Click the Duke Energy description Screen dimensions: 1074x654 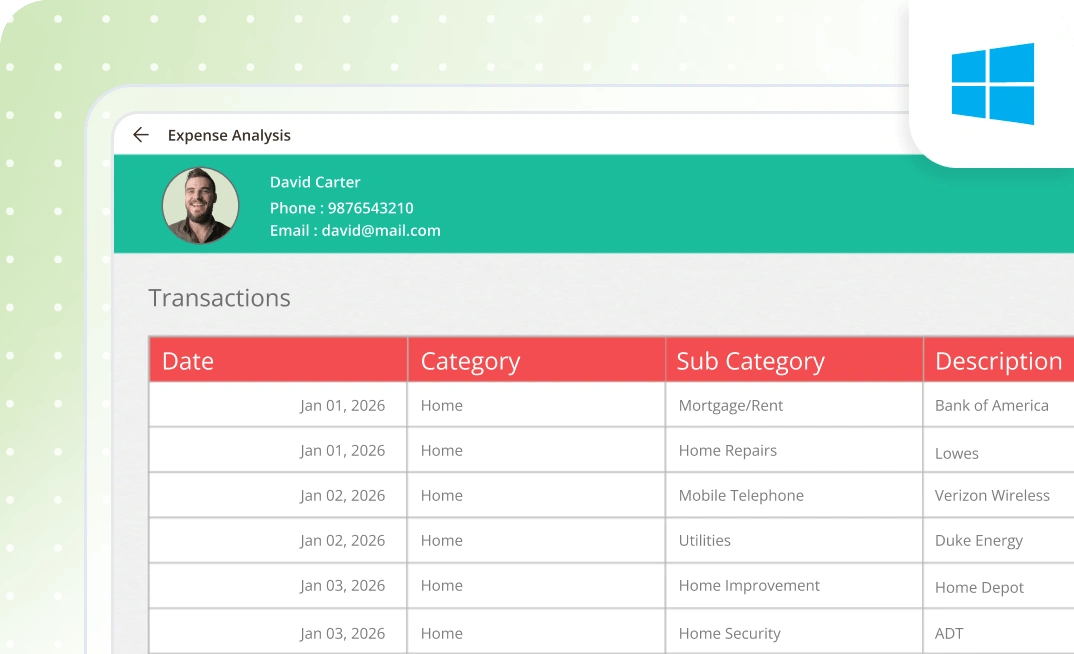[979, 541]
